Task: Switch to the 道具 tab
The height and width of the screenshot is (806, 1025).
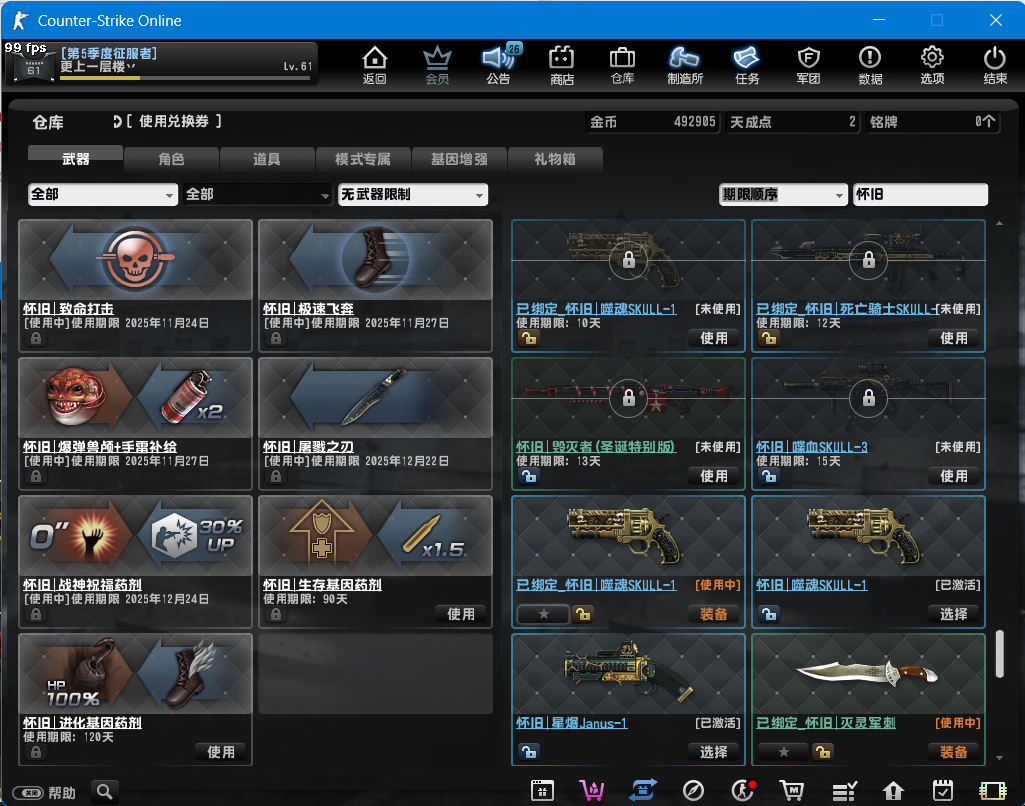Action: pos(267,159)
